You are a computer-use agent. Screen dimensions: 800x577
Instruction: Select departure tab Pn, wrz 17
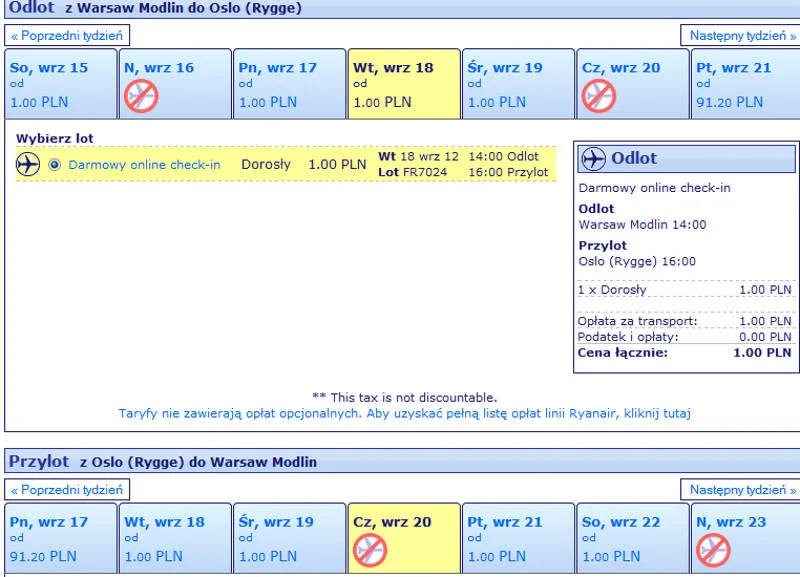point(289,84)
